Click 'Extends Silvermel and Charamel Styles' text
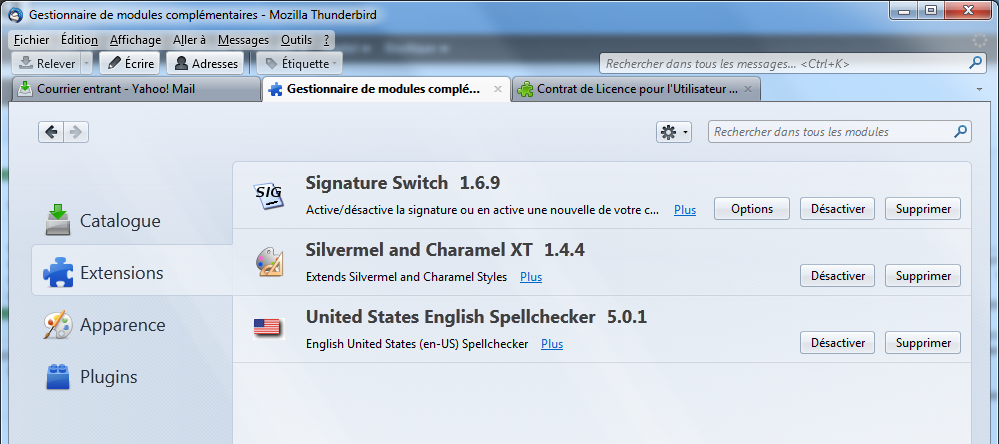 point(406,277)
